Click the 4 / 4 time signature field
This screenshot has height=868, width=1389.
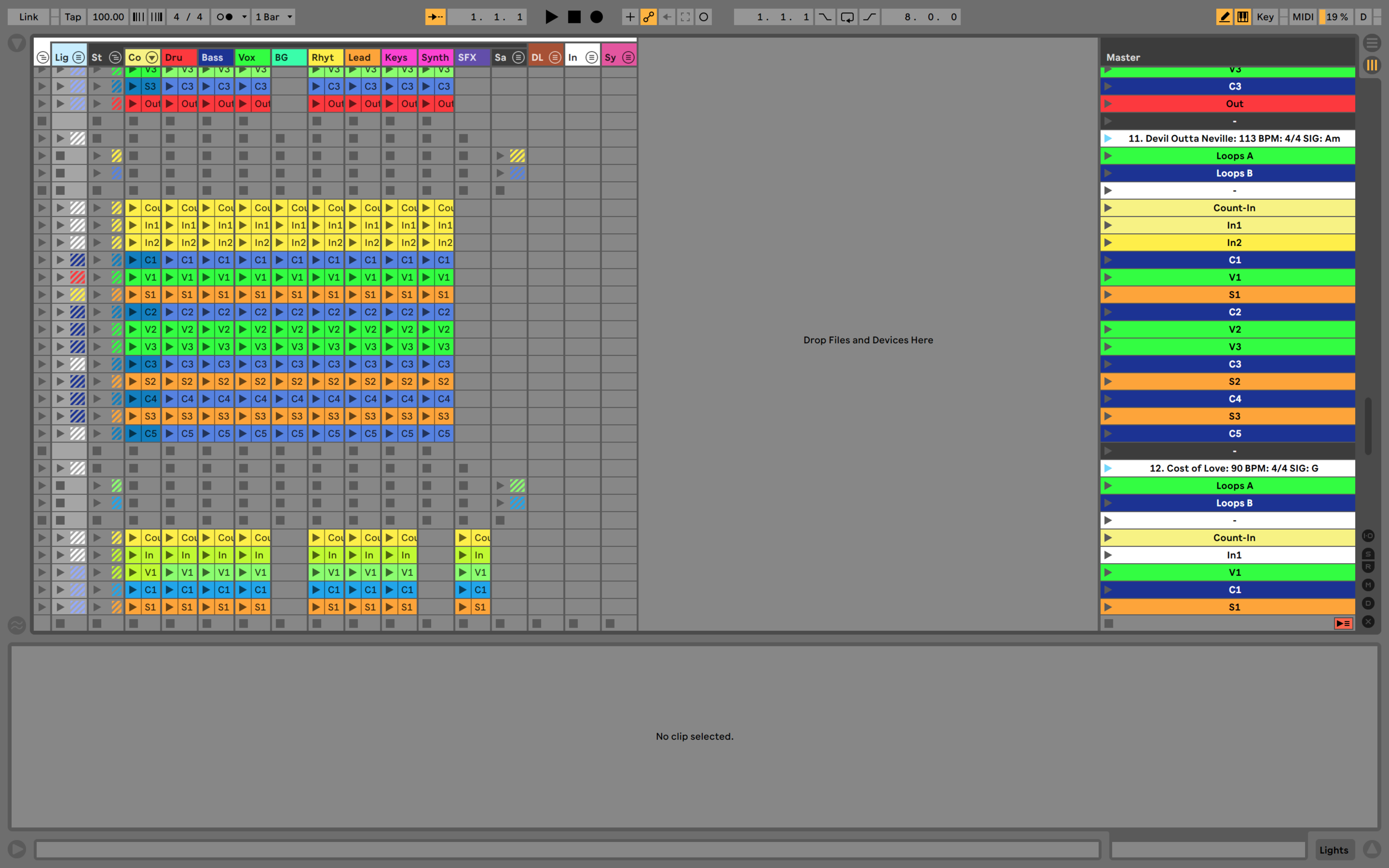[x=188, y=17]
